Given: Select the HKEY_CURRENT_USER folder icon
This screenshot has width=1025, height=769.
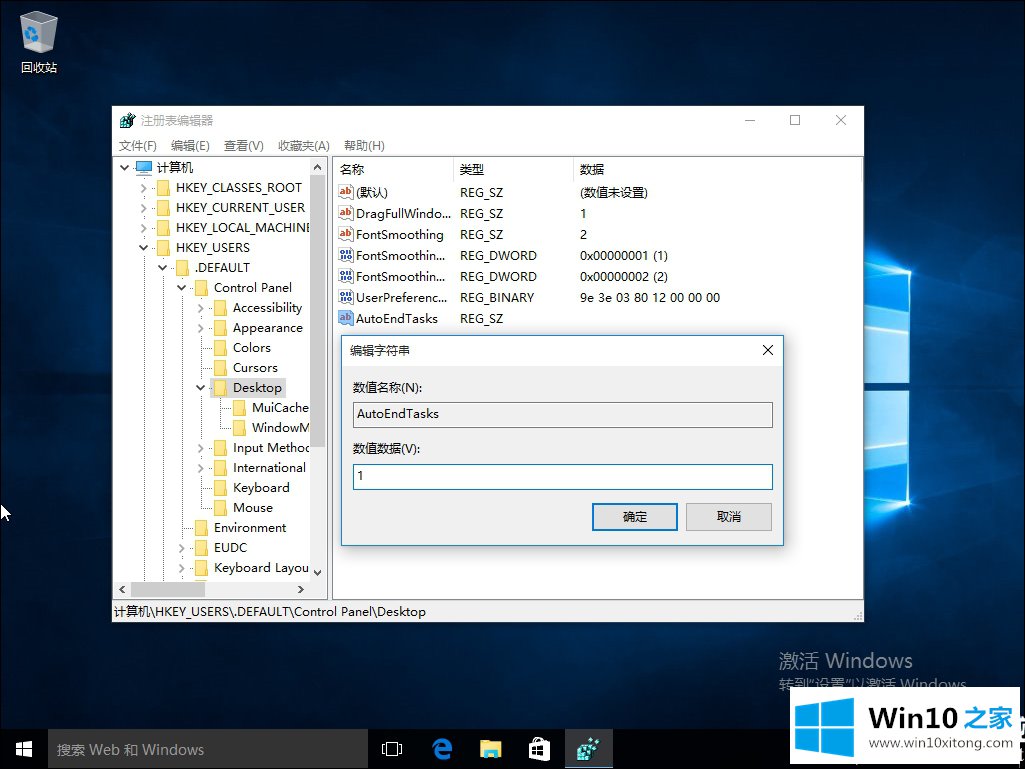Looking at the screenshot, I should tap(163, 208).
